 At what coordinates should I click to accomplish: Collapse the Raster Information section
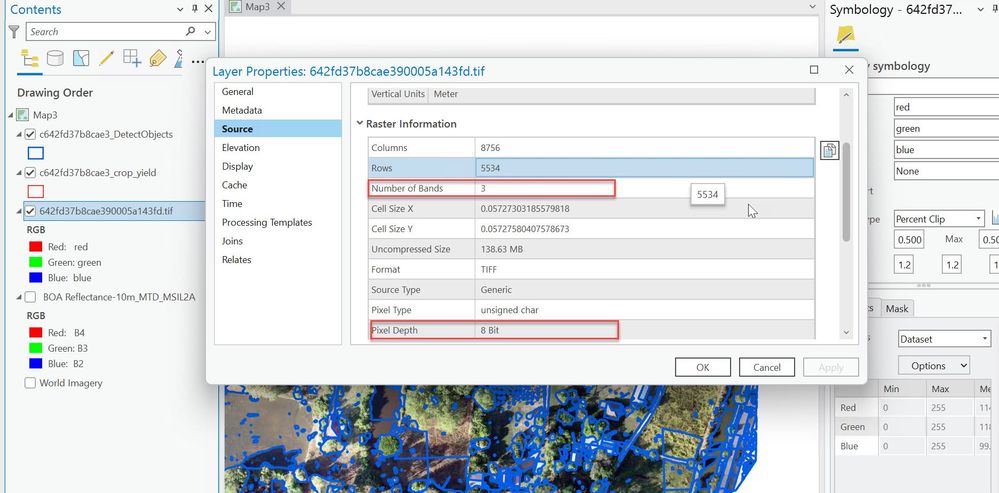360,123
